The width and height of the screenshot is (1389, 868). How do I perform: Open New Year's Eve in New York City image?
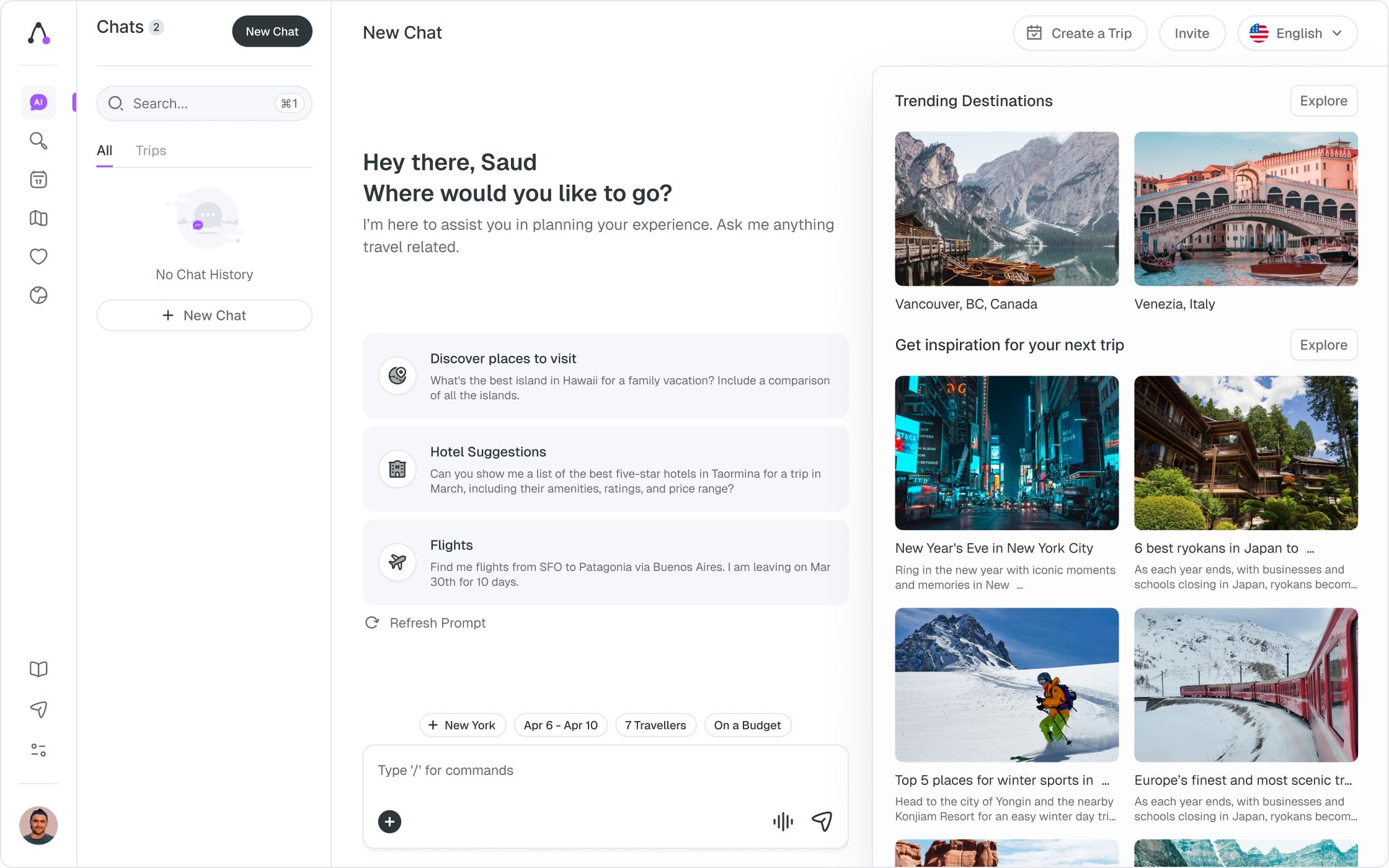pyautogui.click(x=1006, y=453)
